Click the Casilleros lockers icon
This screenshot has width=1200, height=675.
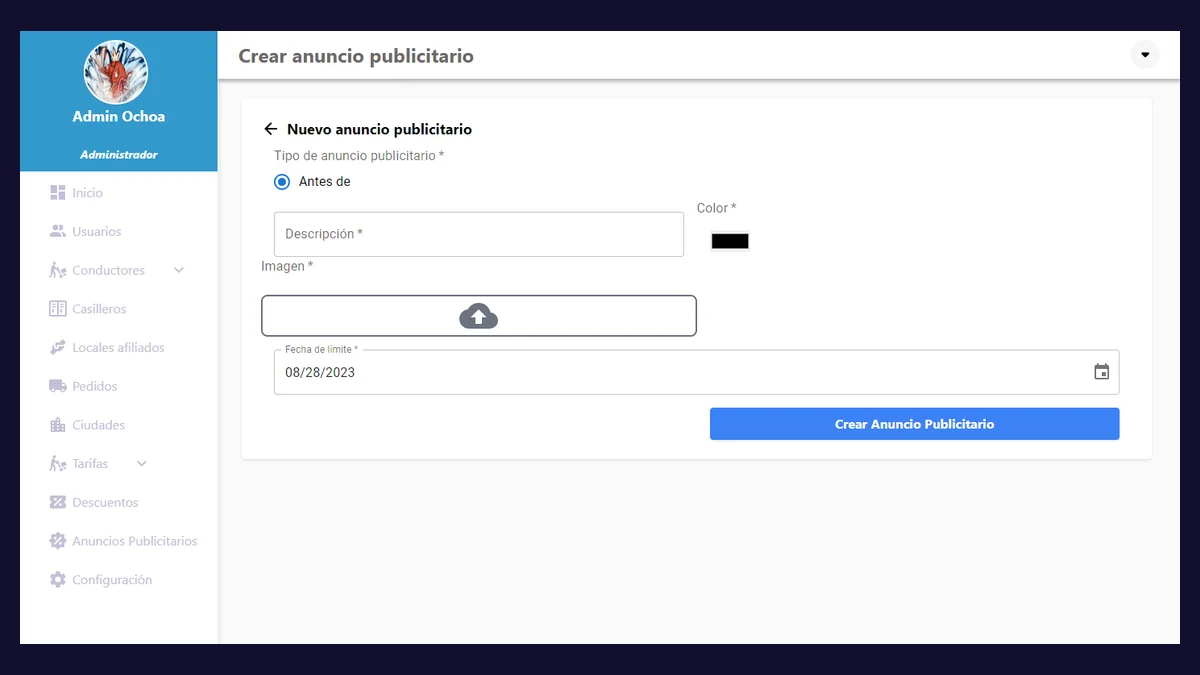point(57,309)
